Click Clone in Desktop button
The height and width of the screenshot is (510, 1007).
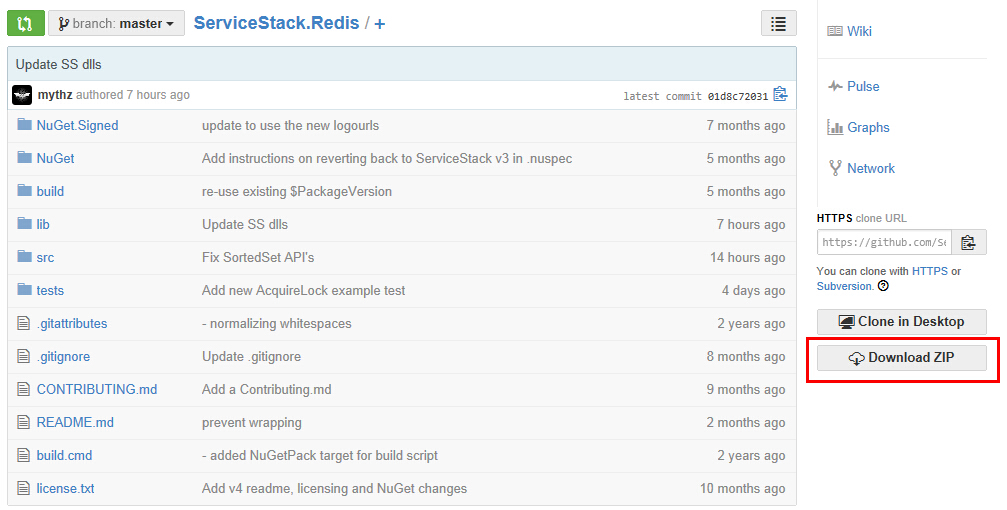click(902, 322)
